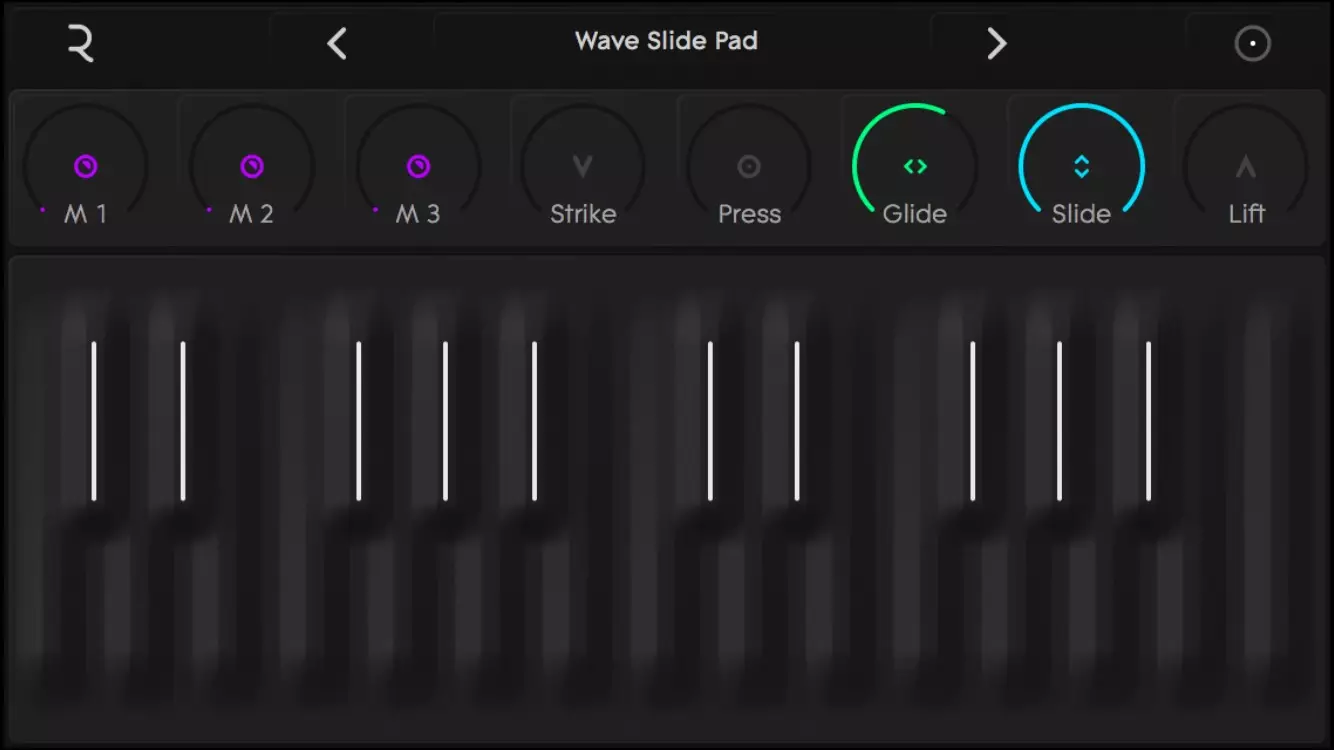Select the M 2 macro knob
The width and height of the screenshot is (1334, 750).
[x=252, y=167]
